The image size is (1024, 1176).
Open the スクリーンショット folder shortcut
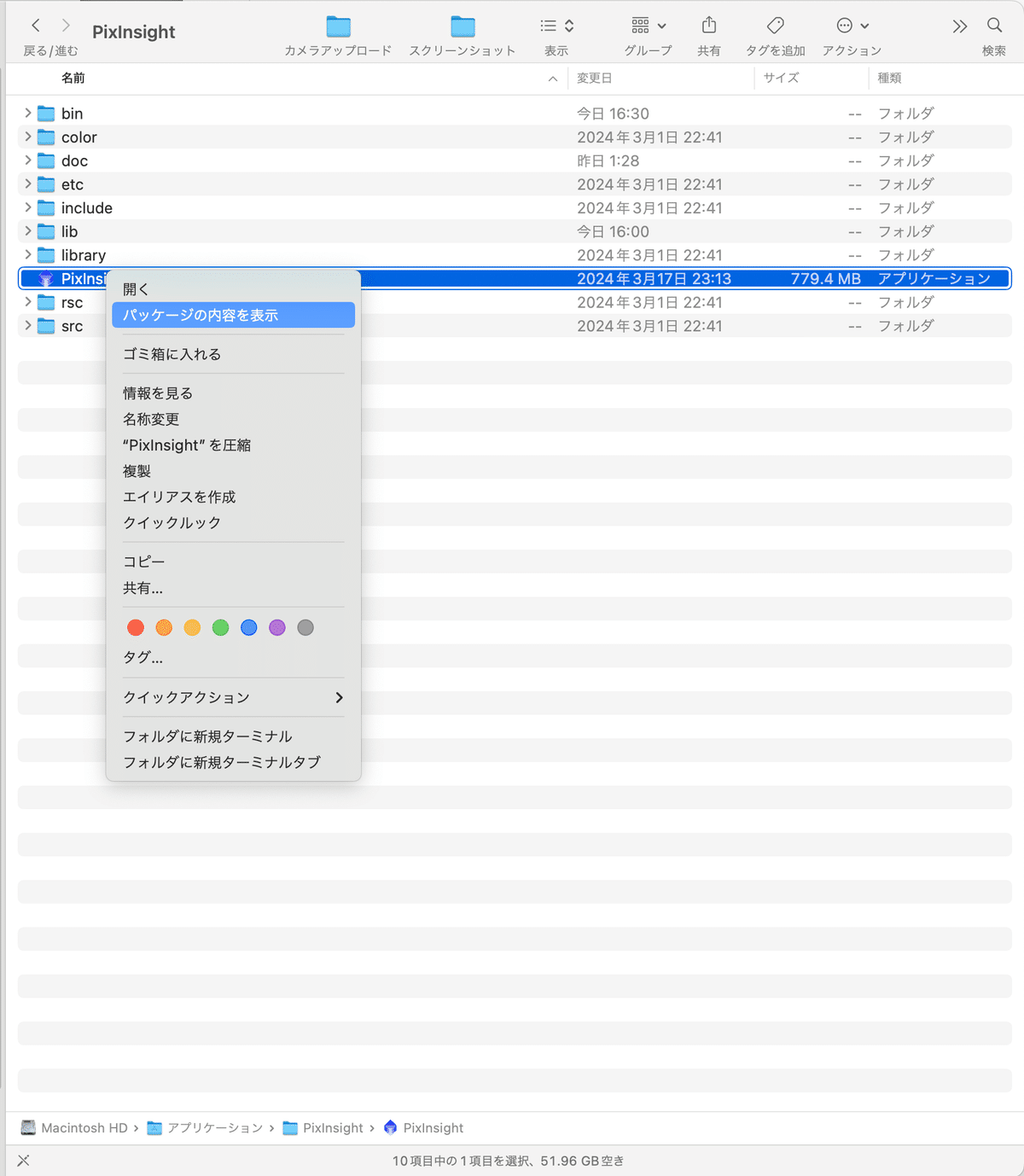[463, 26]
